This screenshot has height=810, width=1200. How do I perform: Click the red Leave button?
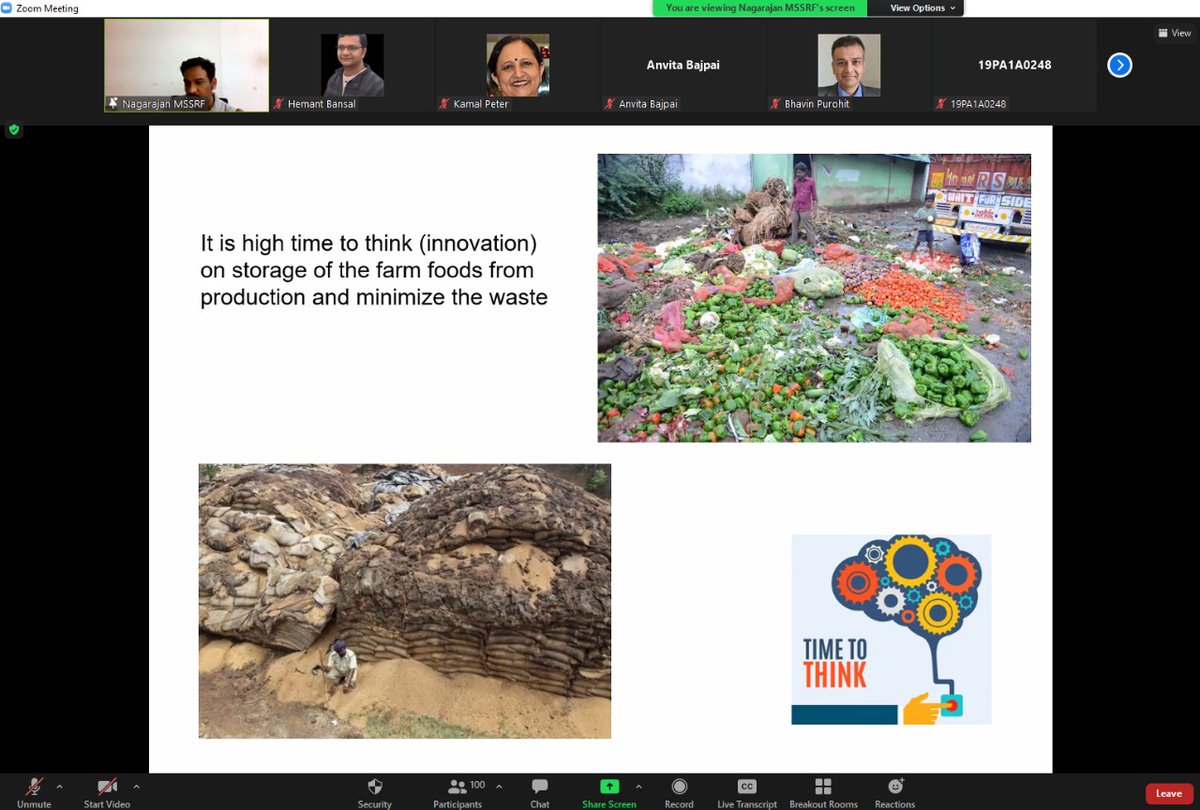pyautogui.click(x=1169, y=793)
